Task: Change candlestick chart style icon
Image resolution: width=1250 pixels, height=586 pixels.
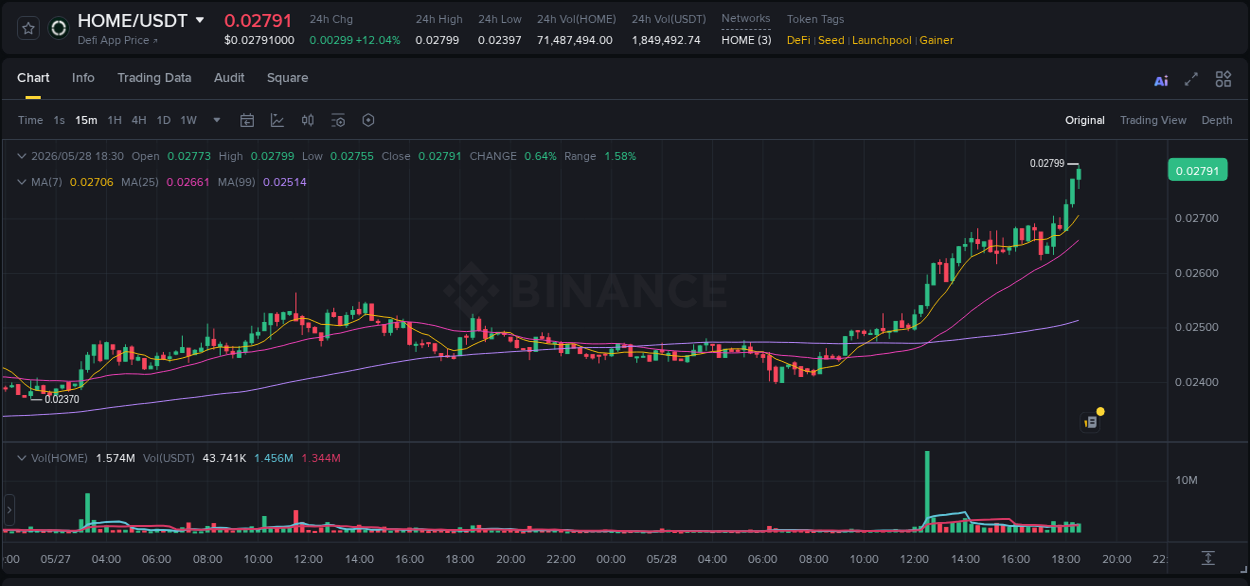Action: tap(308, 120)
